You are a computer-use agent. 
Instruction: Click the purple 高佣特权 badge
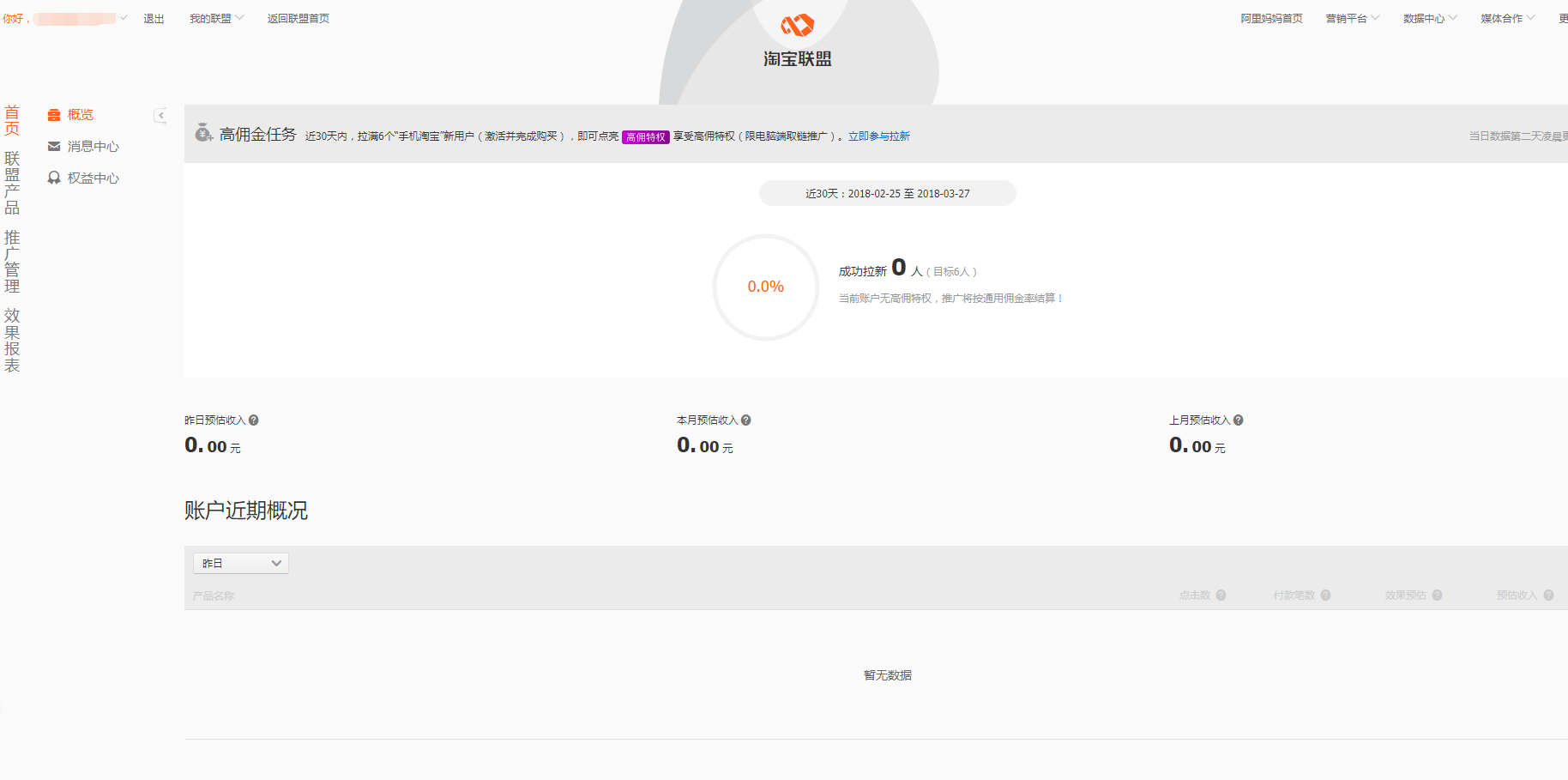pyautogui.click(x=646, y=137)
